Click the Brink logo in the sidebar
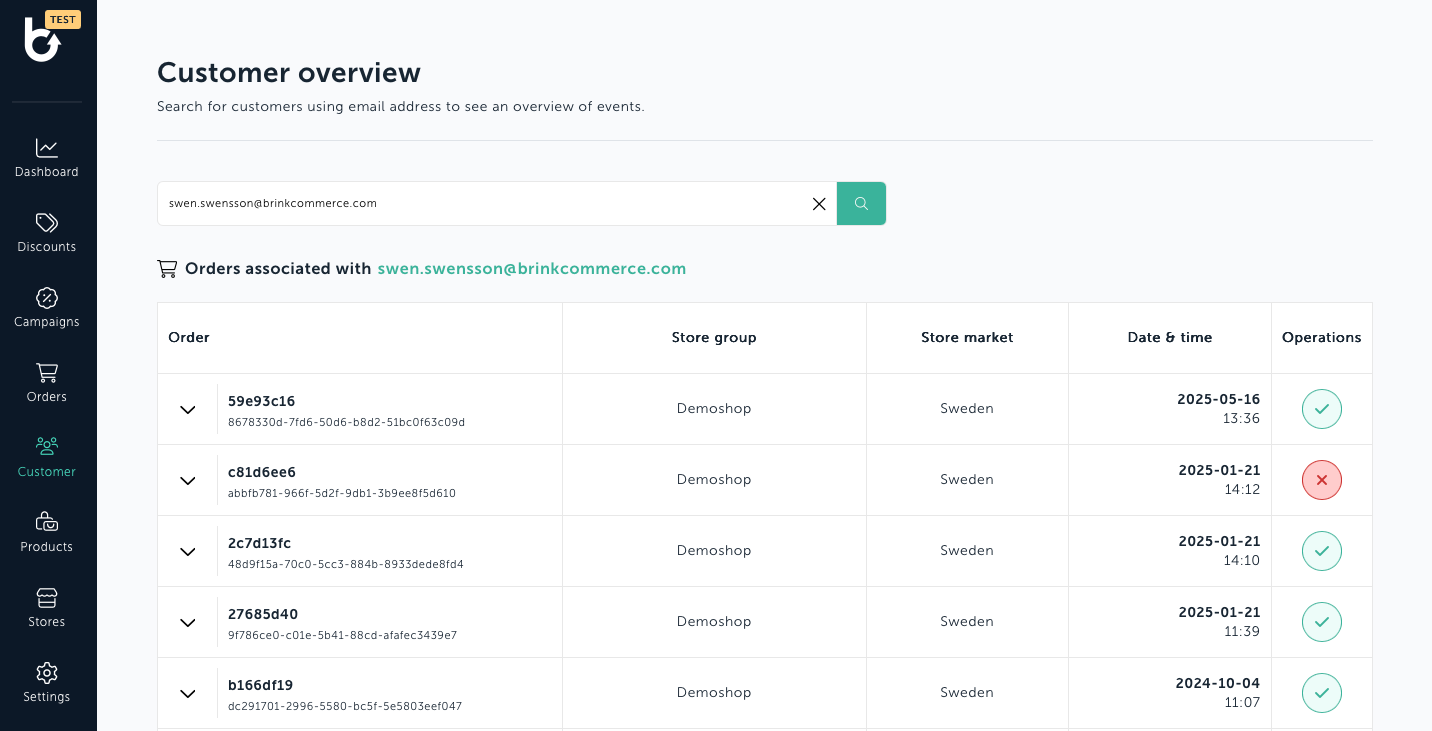 tap(42, 40)
